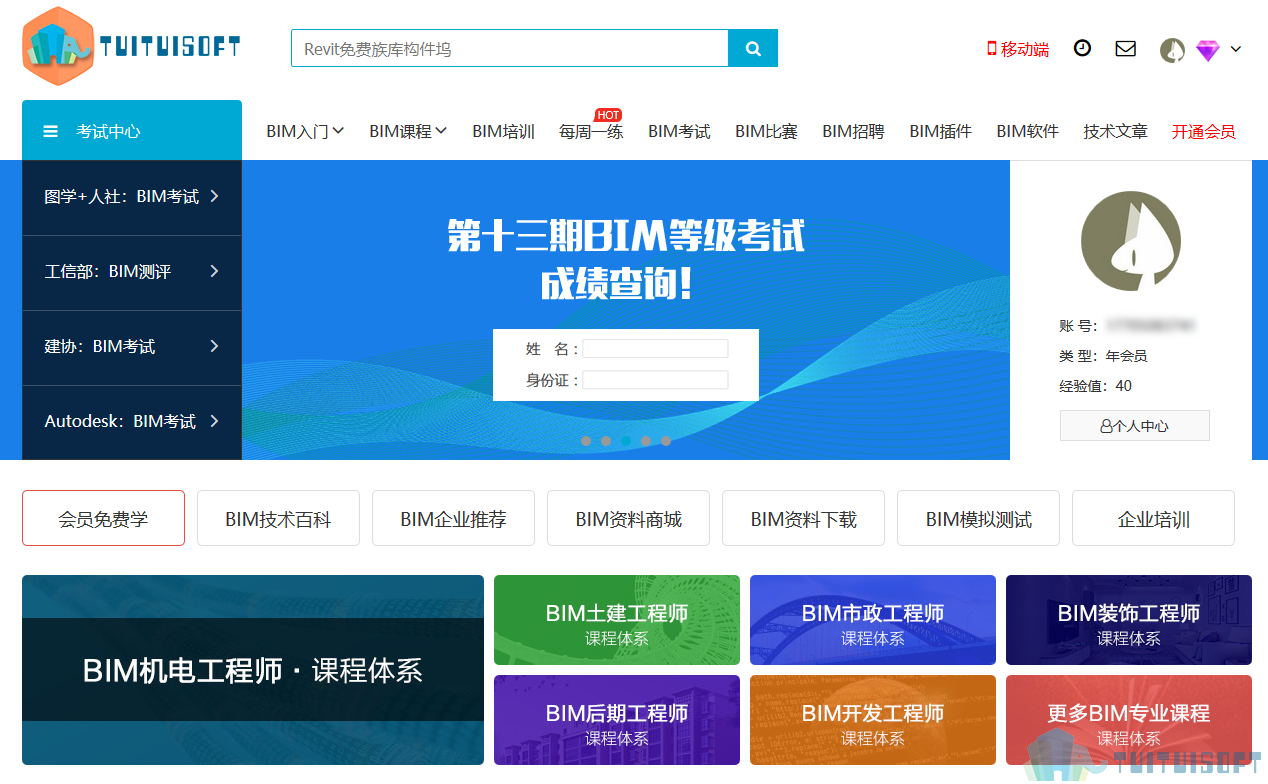The image size is (1268, 784).
Task: Open the BIM考试 menu item
Action: [x=679, y=131]
